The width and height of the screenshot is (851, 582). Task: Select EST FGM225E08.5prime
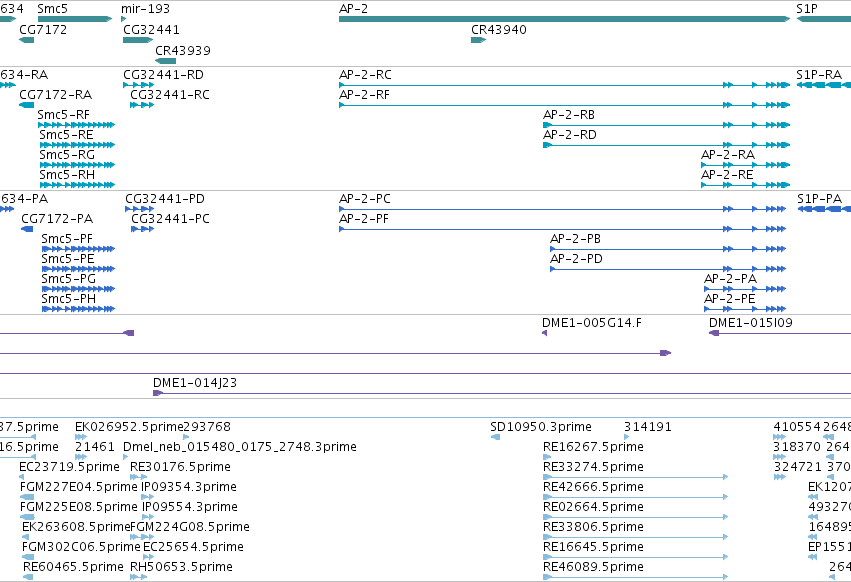click(27, 517)
